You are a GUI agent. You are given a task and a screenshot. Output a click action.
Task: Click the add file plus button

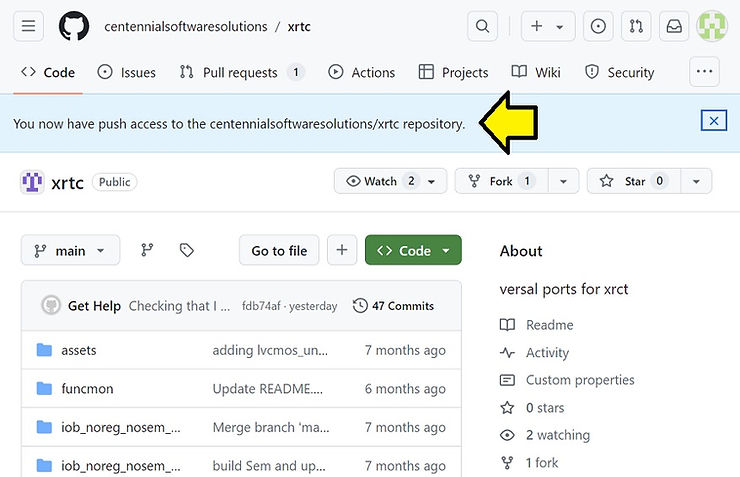341,250
